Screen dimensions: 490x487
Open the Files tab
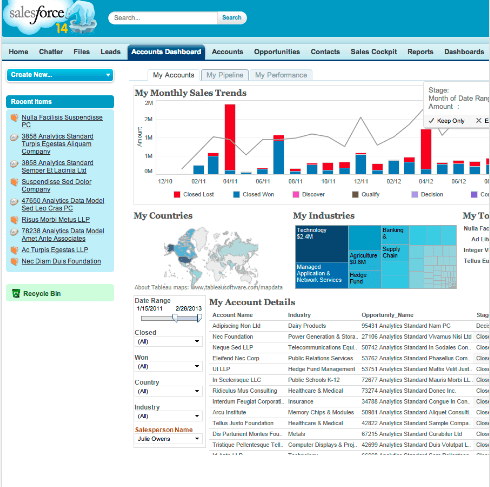click(81, 52)
